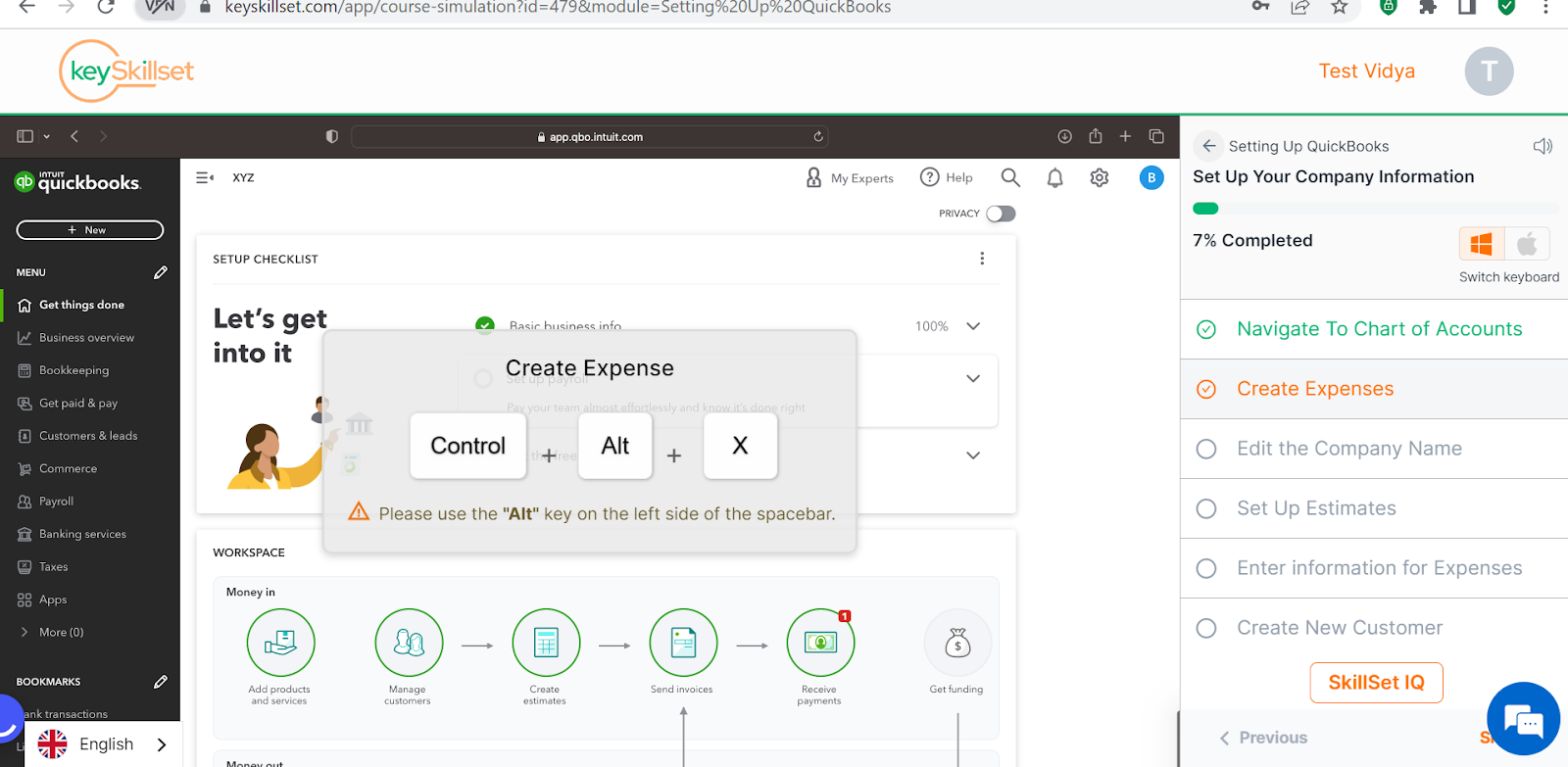Click the Send invoices icon
Screen dimensions: 1568x767
point(683,643)
